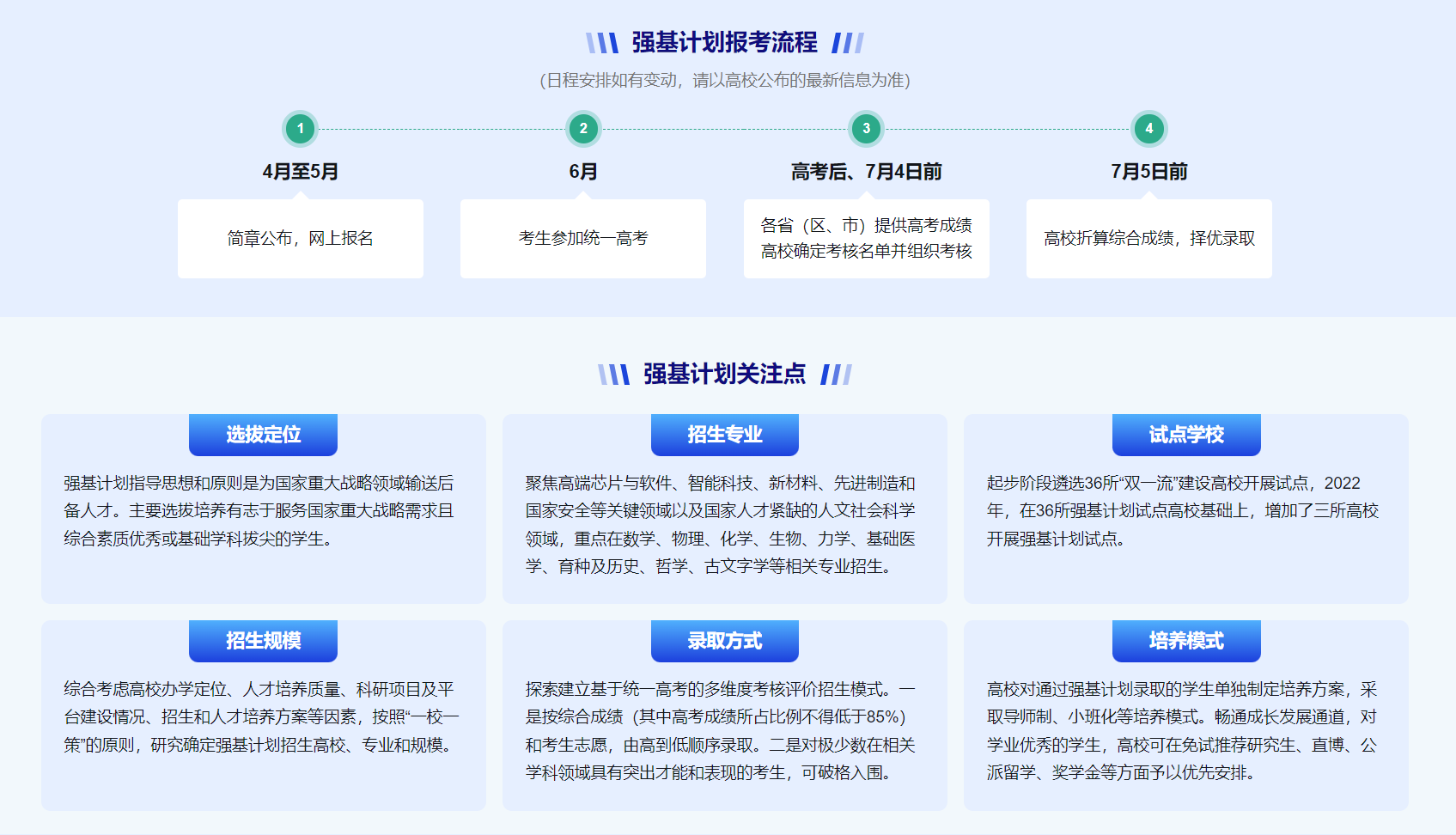Image resolution: width=1456 pixels, height=835 pixels.
Task: Click the 高考后、7月4日前 date heading
Action: [x=866, y=172]
